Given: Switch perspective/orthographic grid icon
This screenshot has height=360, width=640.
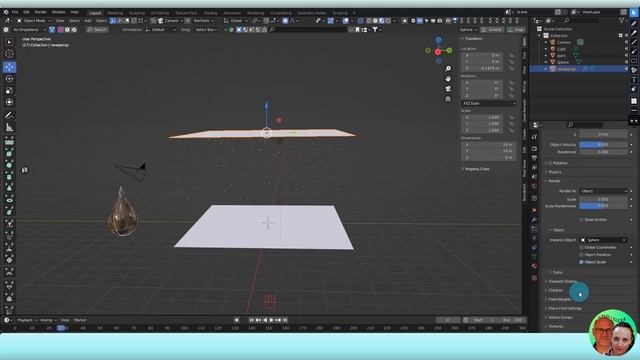Looking at the screenshot, I should [448, 99].
